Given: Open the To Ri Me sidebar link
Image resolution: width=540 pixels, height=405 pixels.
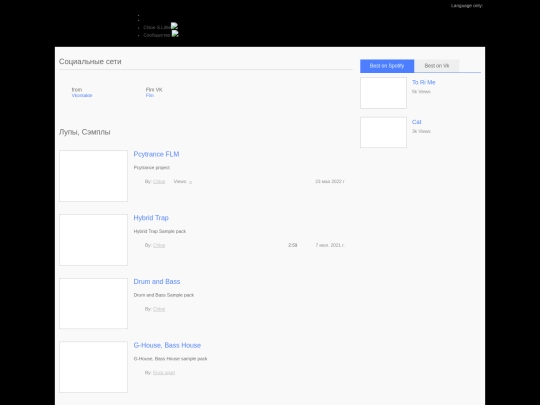Looking at the screenshot, I should point(424,82).
